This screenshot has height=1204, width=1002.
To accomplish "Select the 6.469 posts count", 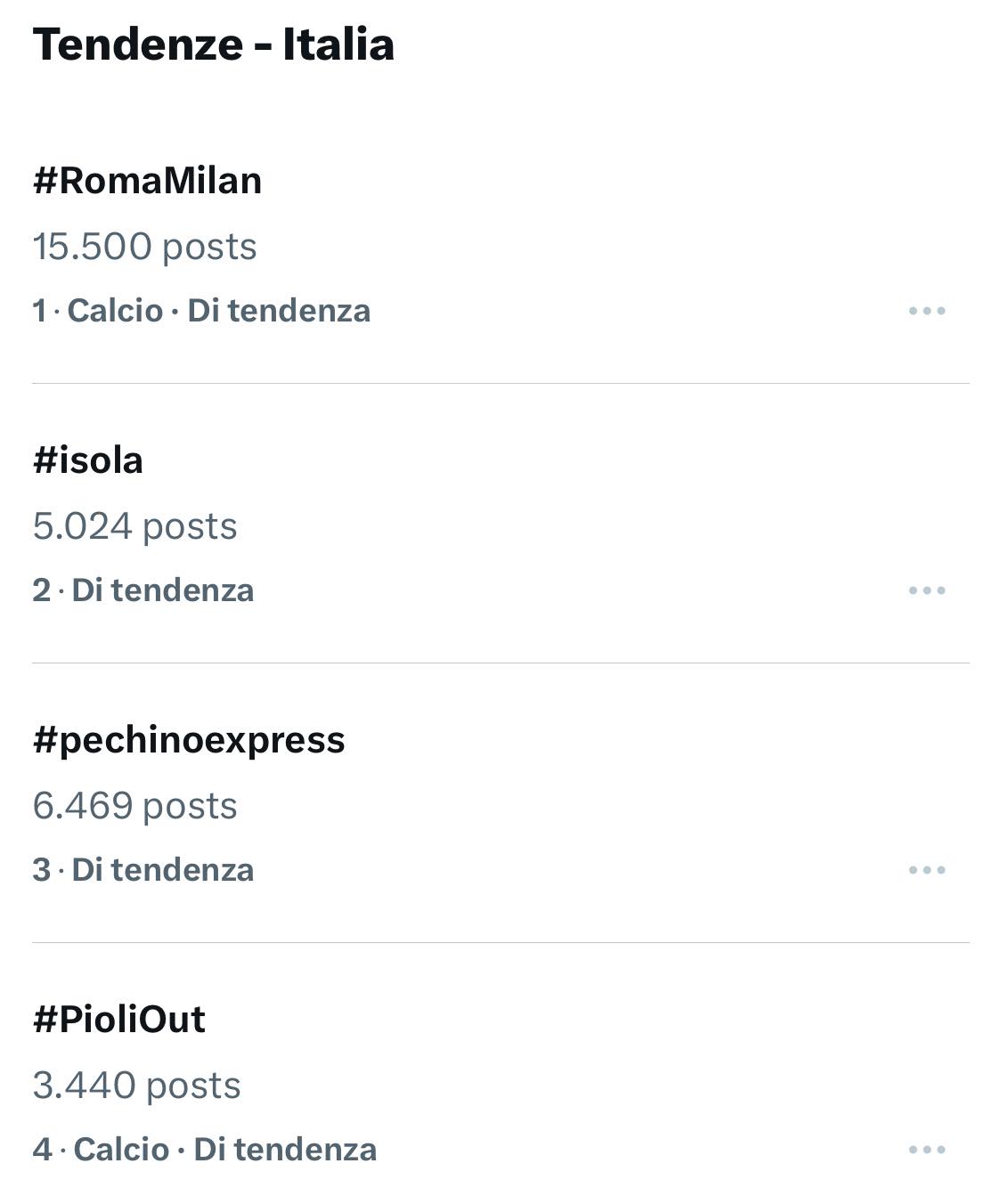I will 134,806.
